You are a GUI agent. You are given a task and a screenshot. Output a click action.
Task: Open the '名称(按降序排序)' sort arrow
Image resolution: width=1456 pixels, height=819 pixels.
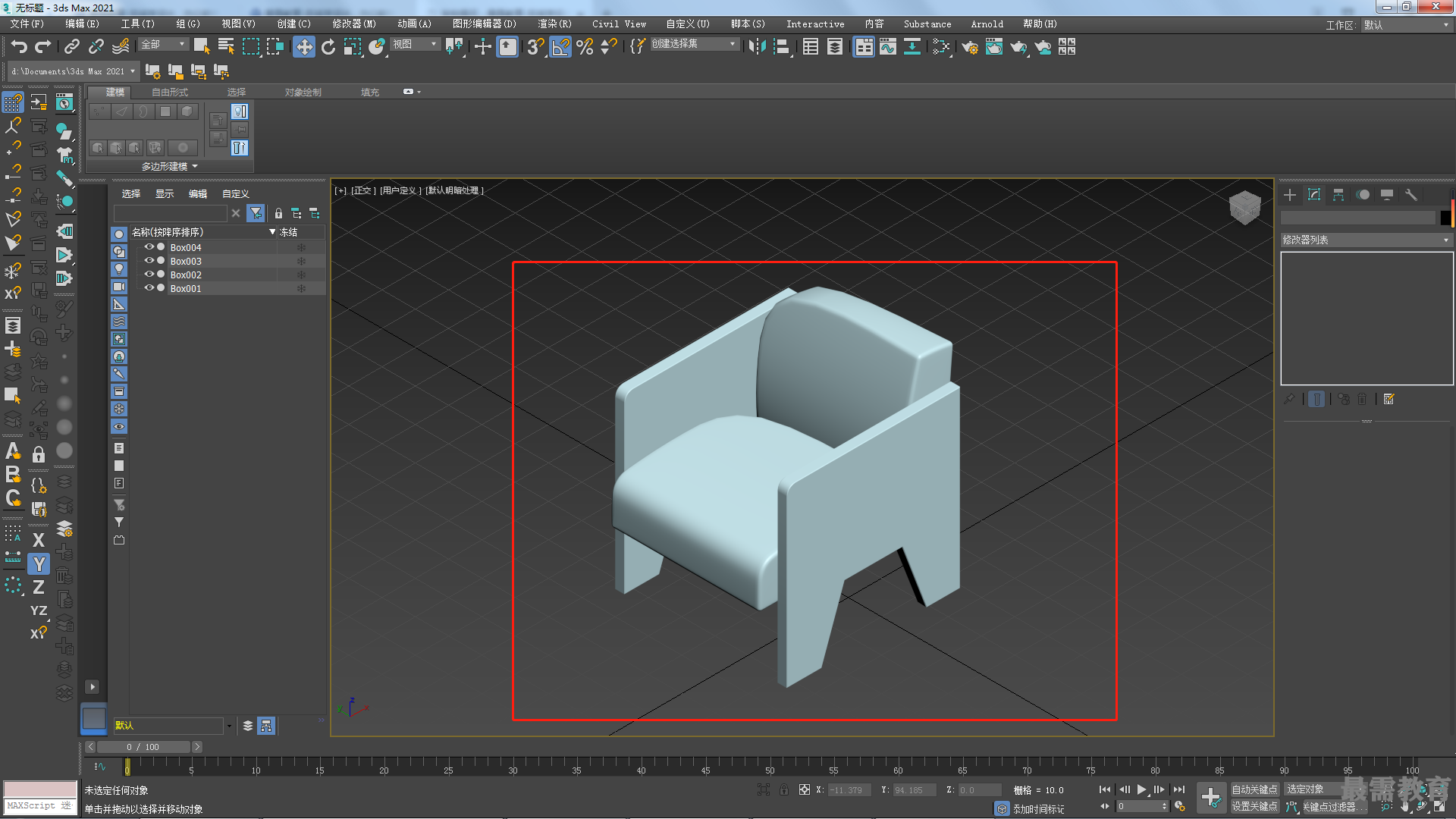[272, 232]
